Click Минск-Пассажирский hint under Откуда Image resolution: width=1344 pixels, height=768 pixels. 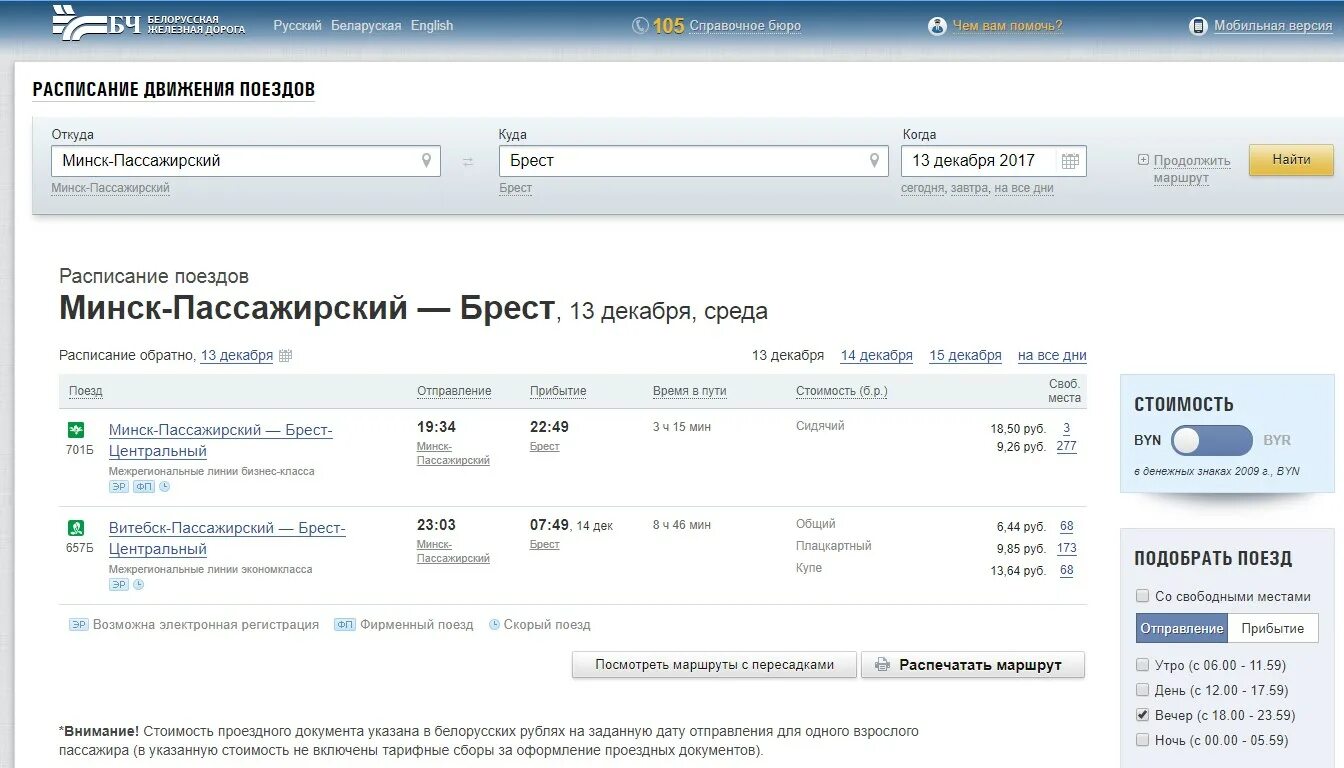[111, 188]
